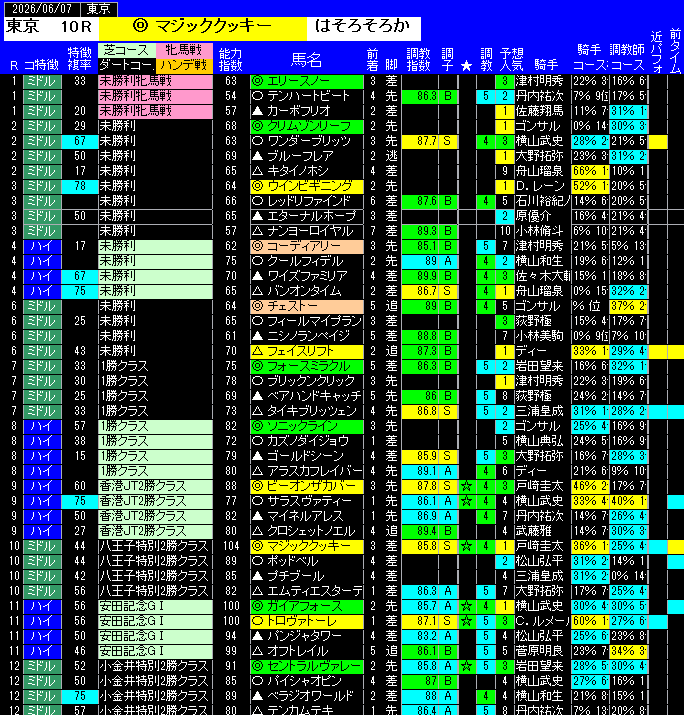Screen dimensions: 684x715
Task: Select horse クロシェットノエル
Action: tap(306, 531)
